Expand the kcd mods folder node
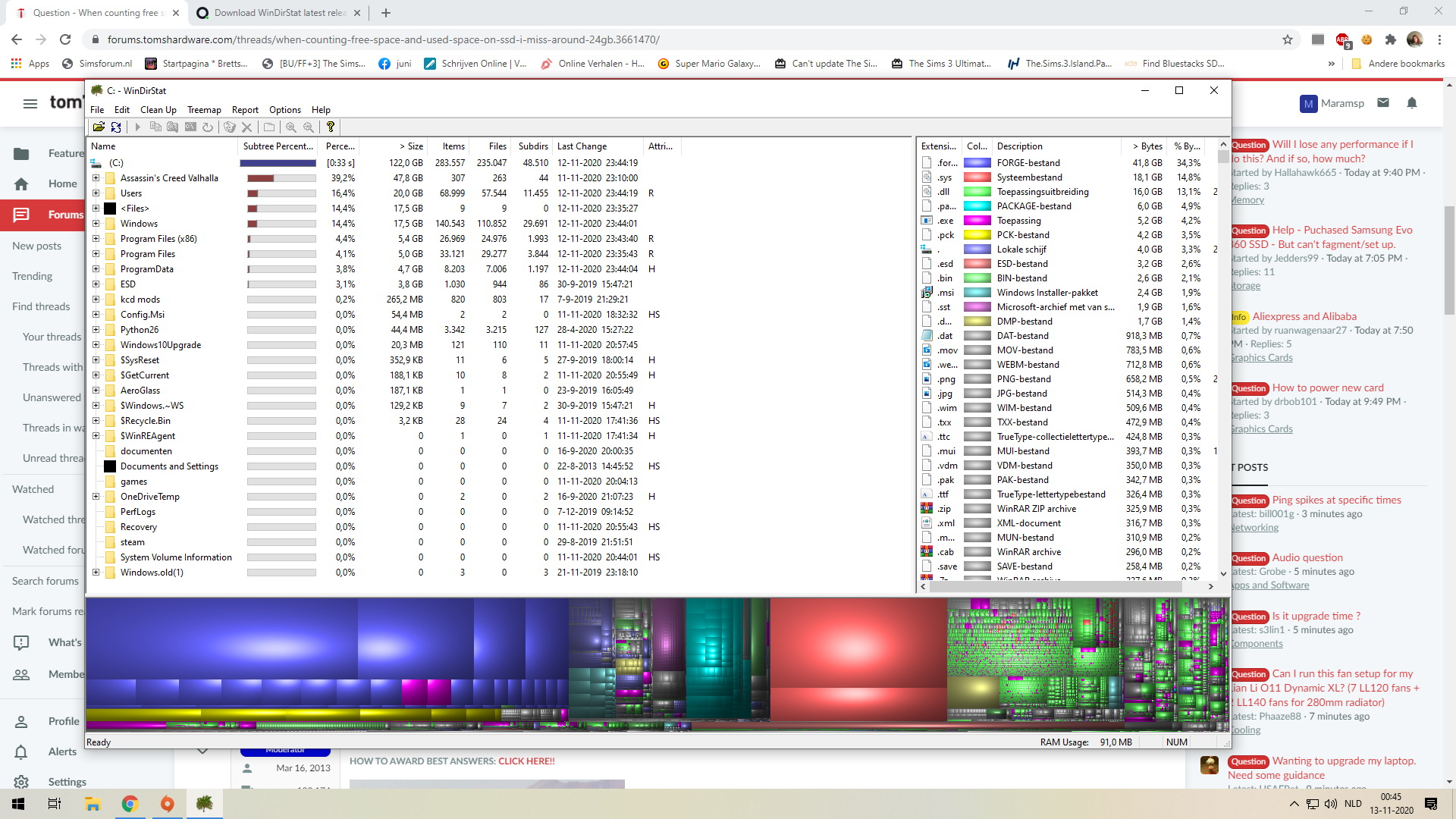The height and width of the screenshot is (819, 1456). click(x=96, y=300)
